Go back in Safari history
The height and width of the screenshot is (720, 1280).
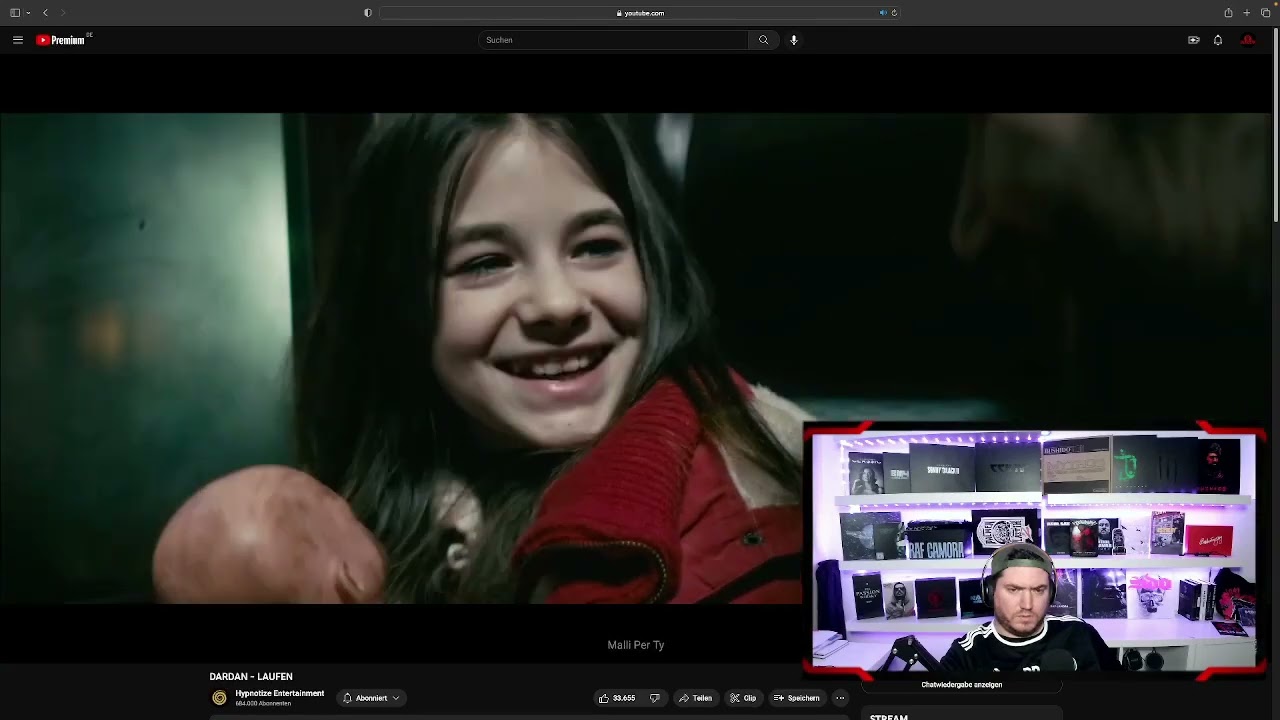click(45, 13)
